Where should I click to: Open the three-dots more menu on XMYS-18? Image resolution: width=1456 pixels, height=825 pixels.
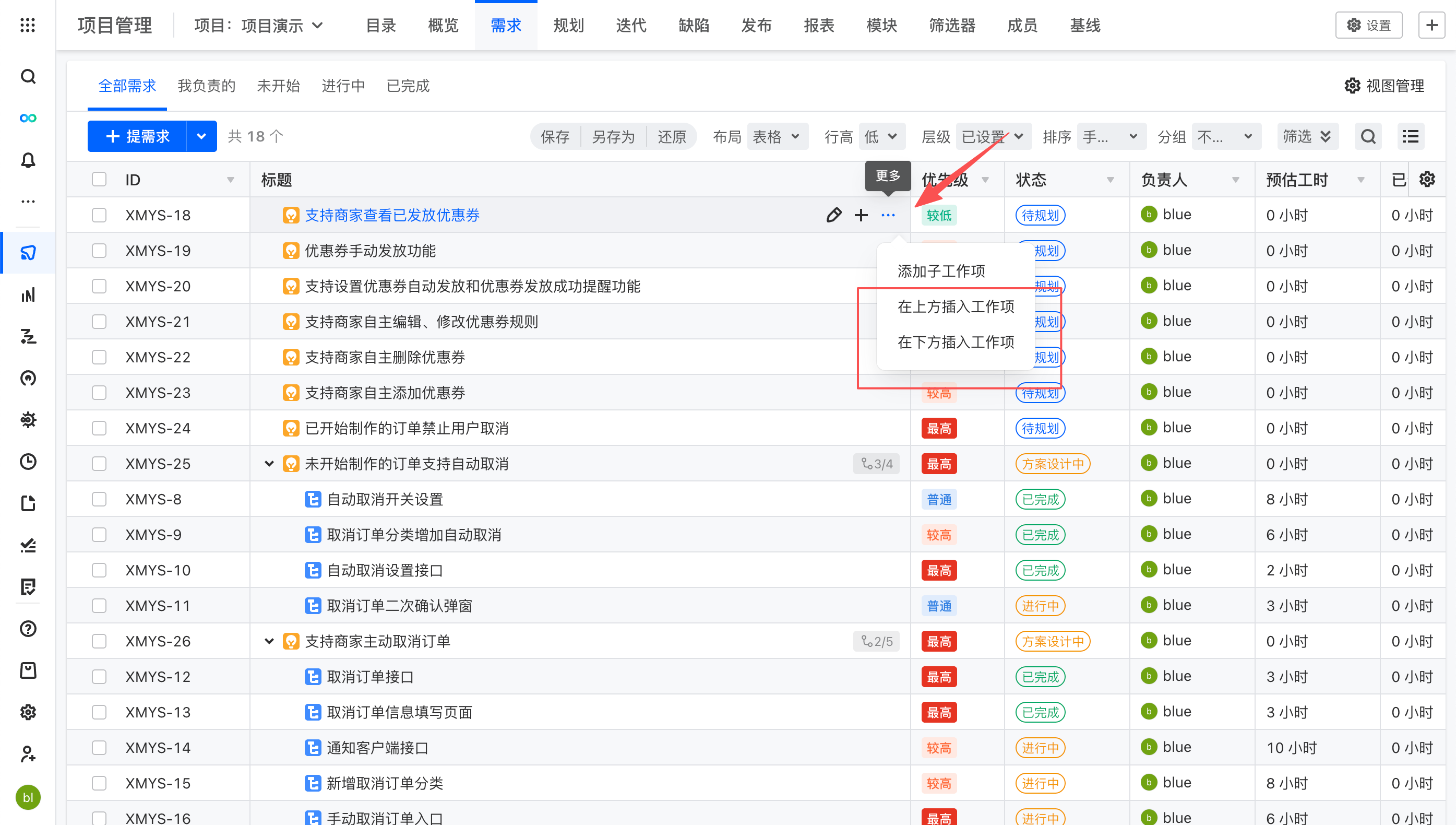[x=888, y=215]
